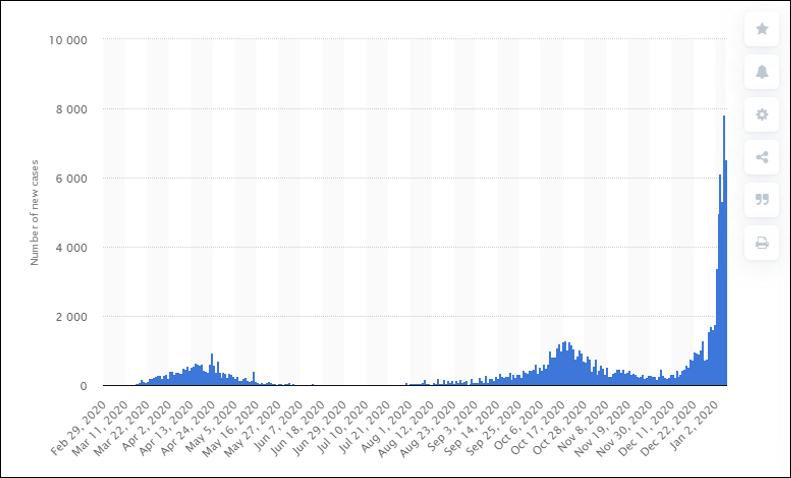Click the "Number of new cases" axis title

[x=34, y=212]
